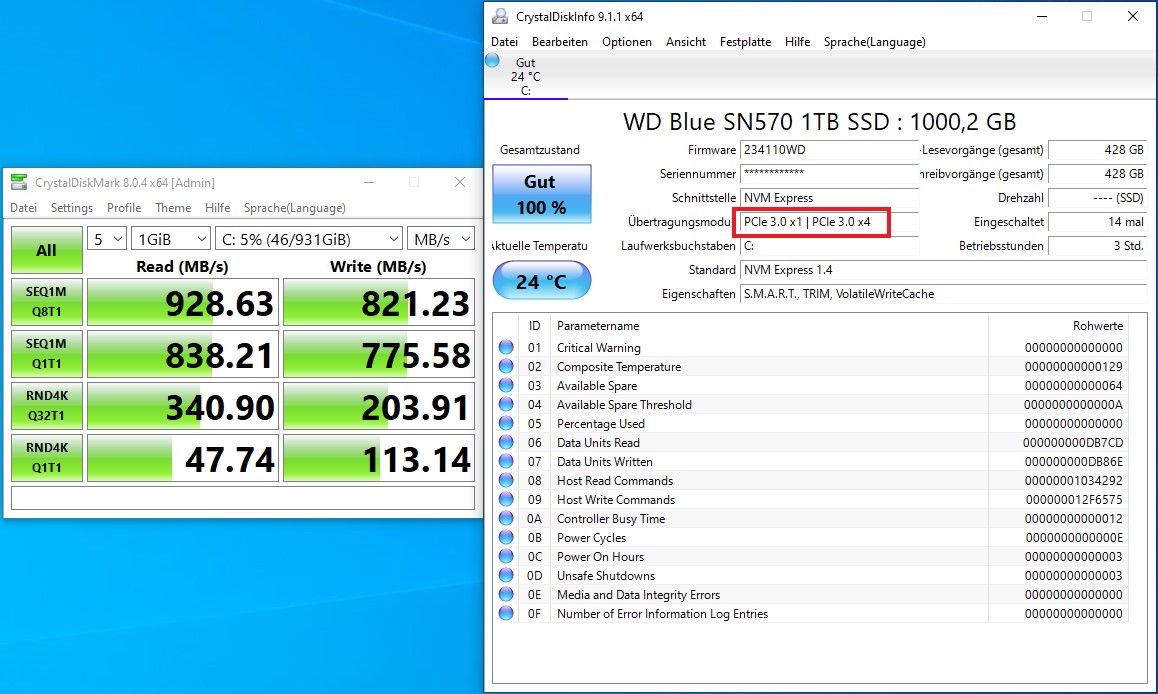Run the RND4K Q32T1 benchmark
Viewport: 1158px width, 694px height.
[x=47, y=405]
